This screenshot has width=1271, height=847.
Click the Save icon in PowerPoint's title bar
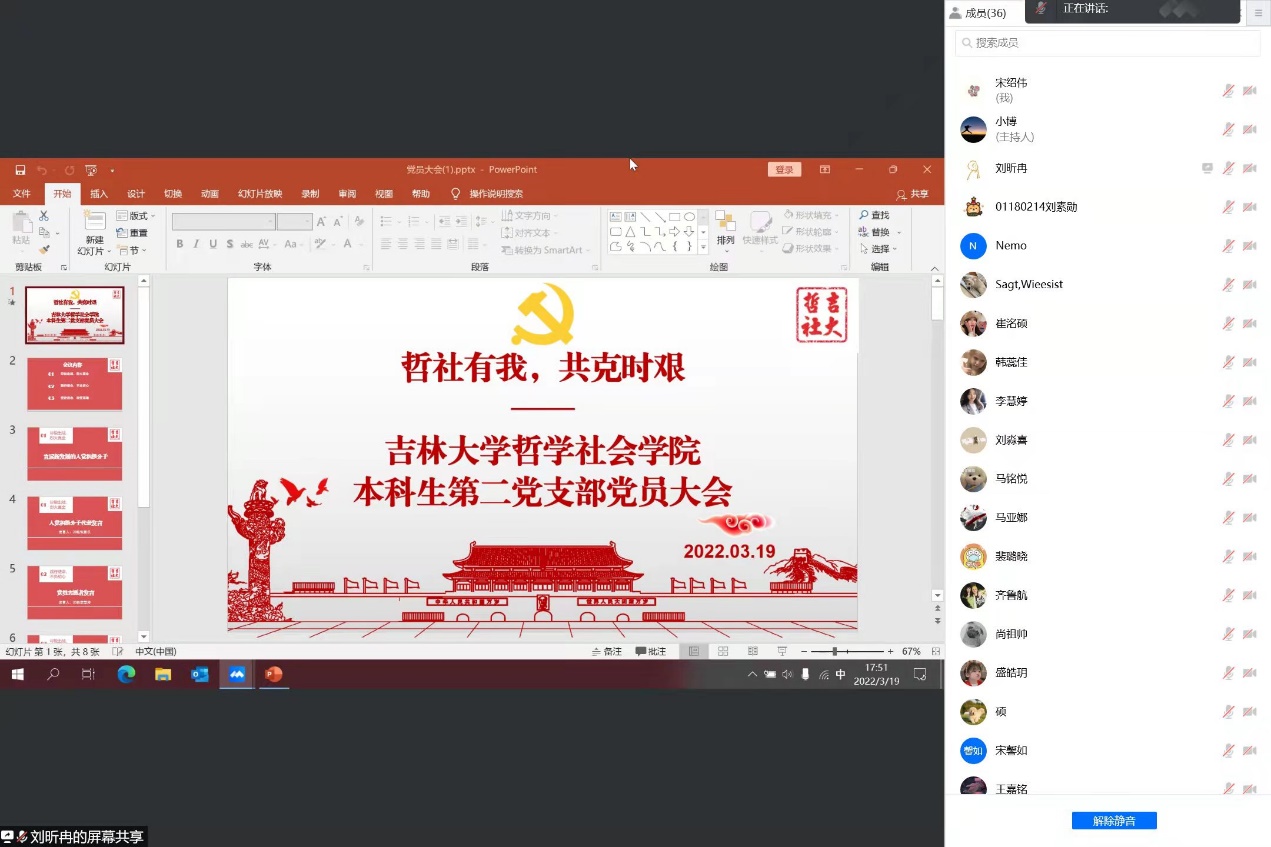[x=20, y=170]
